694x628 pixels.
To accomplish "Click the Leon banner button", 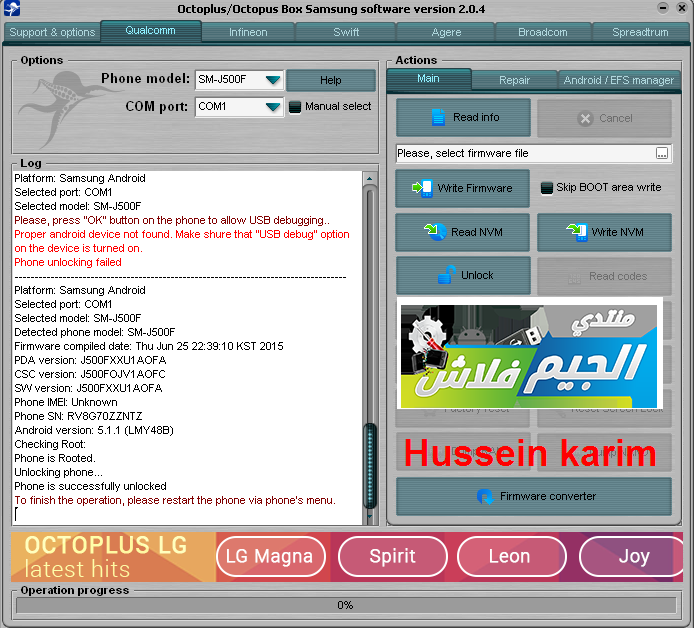I will (x=512, y=556).
